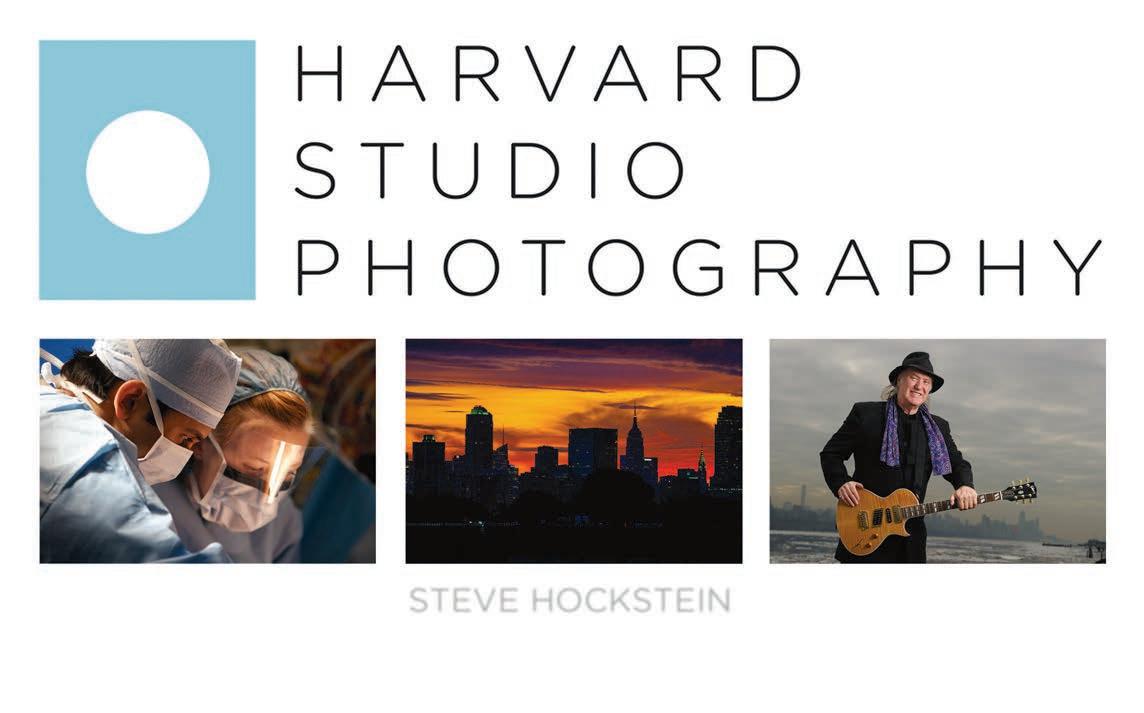Click the letter Y ending PHOTOGRAPHY

[1077, 267]
